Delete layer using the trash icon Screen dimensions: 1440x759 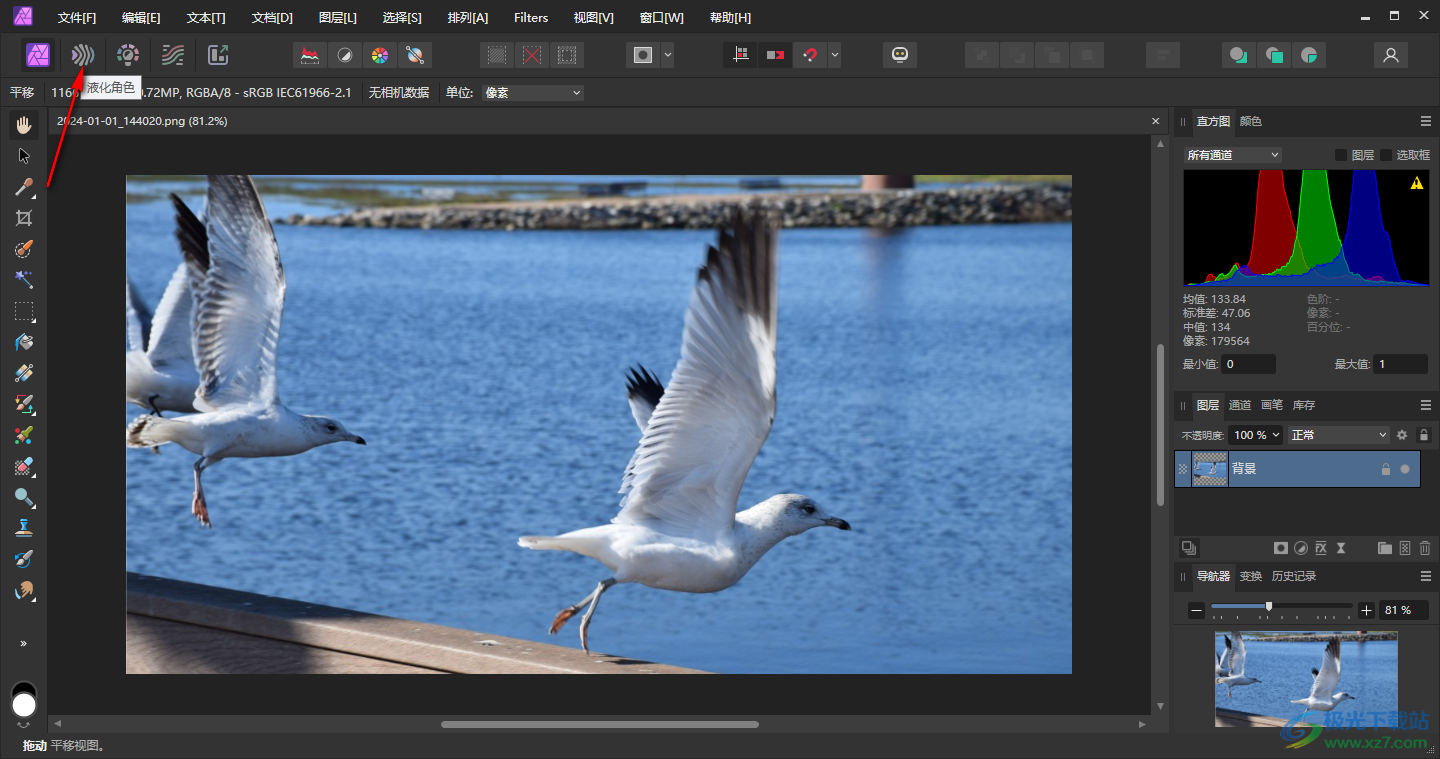pos(1424,548)
